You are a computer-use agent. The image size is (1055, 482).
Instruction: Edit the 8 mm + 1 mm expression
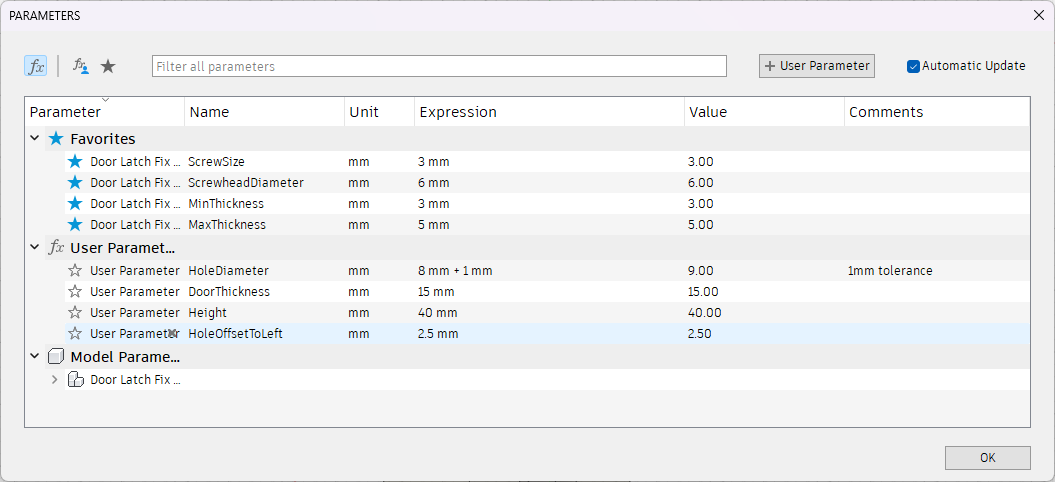pyautogui.click(x=549, y=271)
